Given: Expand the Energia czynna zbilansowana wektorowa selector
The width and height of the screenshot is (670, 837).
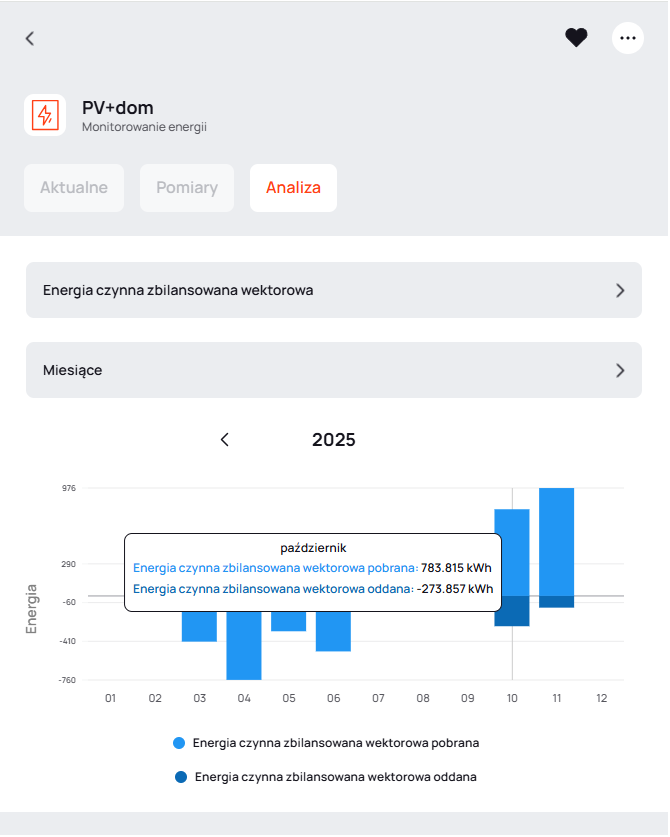Looking at the screenshot, I should tap(333, 290).
